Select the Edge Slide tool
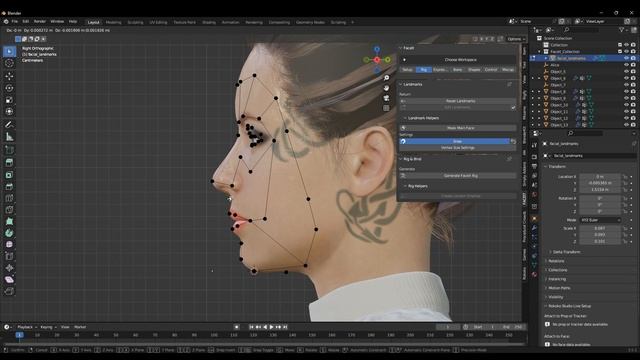Viewport: 640px width, 360px height. [x=9, y=256]
